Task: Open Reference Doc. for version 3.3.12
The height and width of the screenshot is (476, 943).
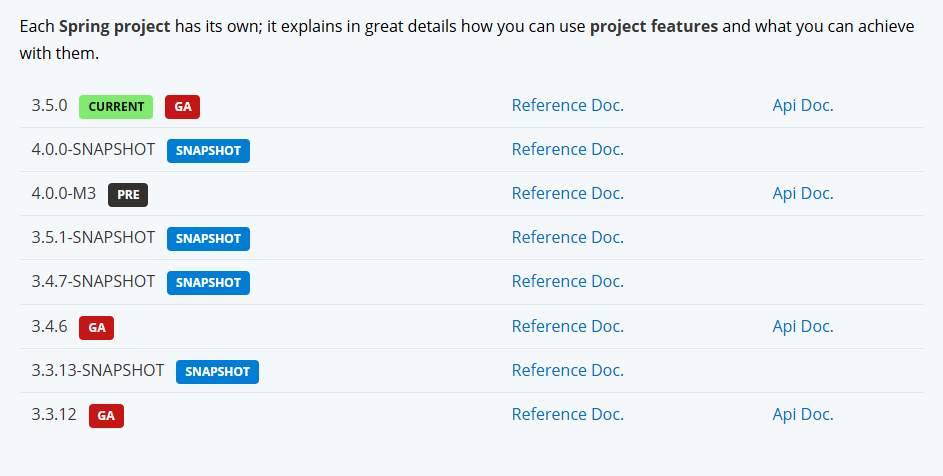Action: tap(567, 414)
